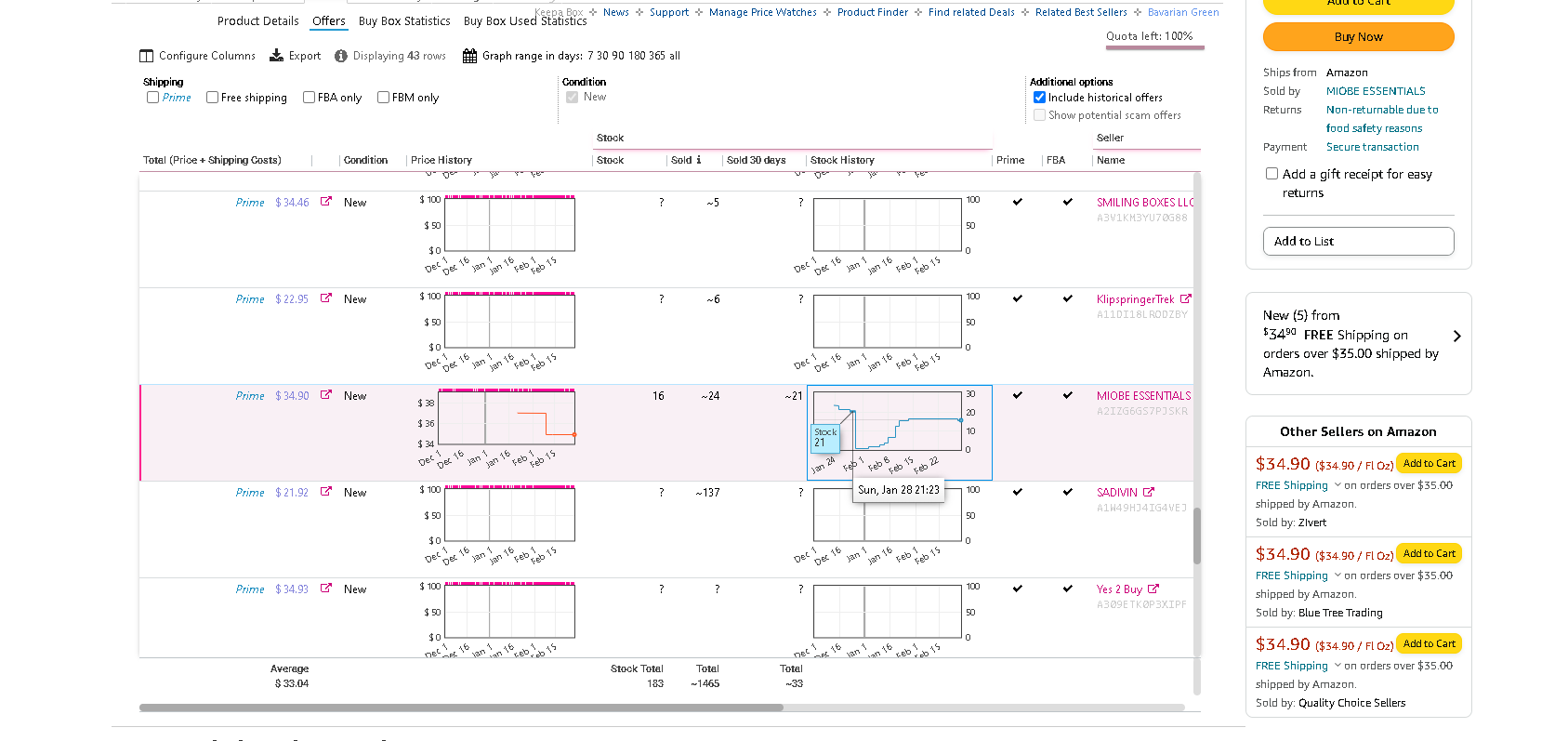Click the Add to List button

coord(1358,241)
